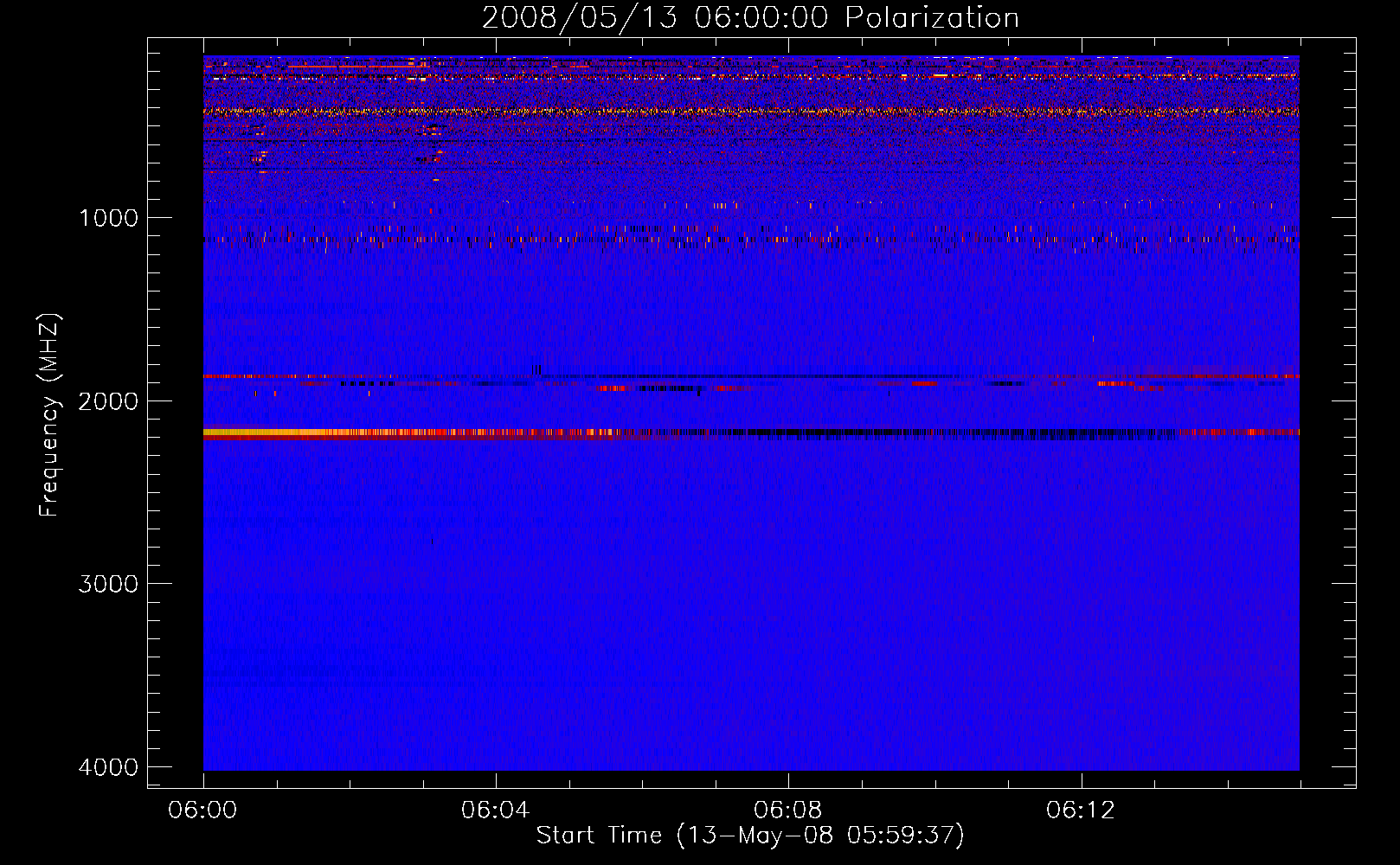Click the '06:08' time tick label

pyautogui.click(x=787, y=811)
